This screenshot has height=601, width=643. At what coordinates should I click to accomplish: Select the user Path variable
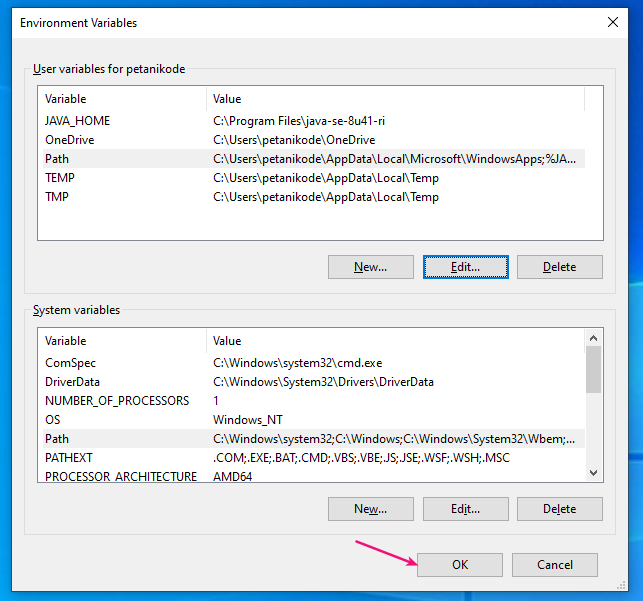[57, 159]
